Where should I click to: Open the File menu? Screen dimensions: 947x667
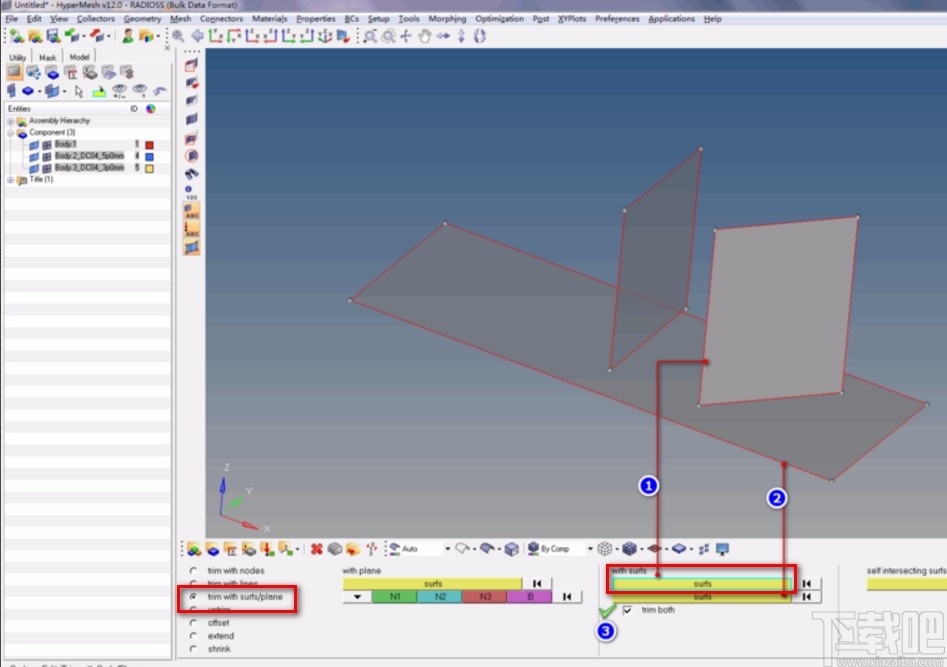pyautogui.click(x=11, y=19)
